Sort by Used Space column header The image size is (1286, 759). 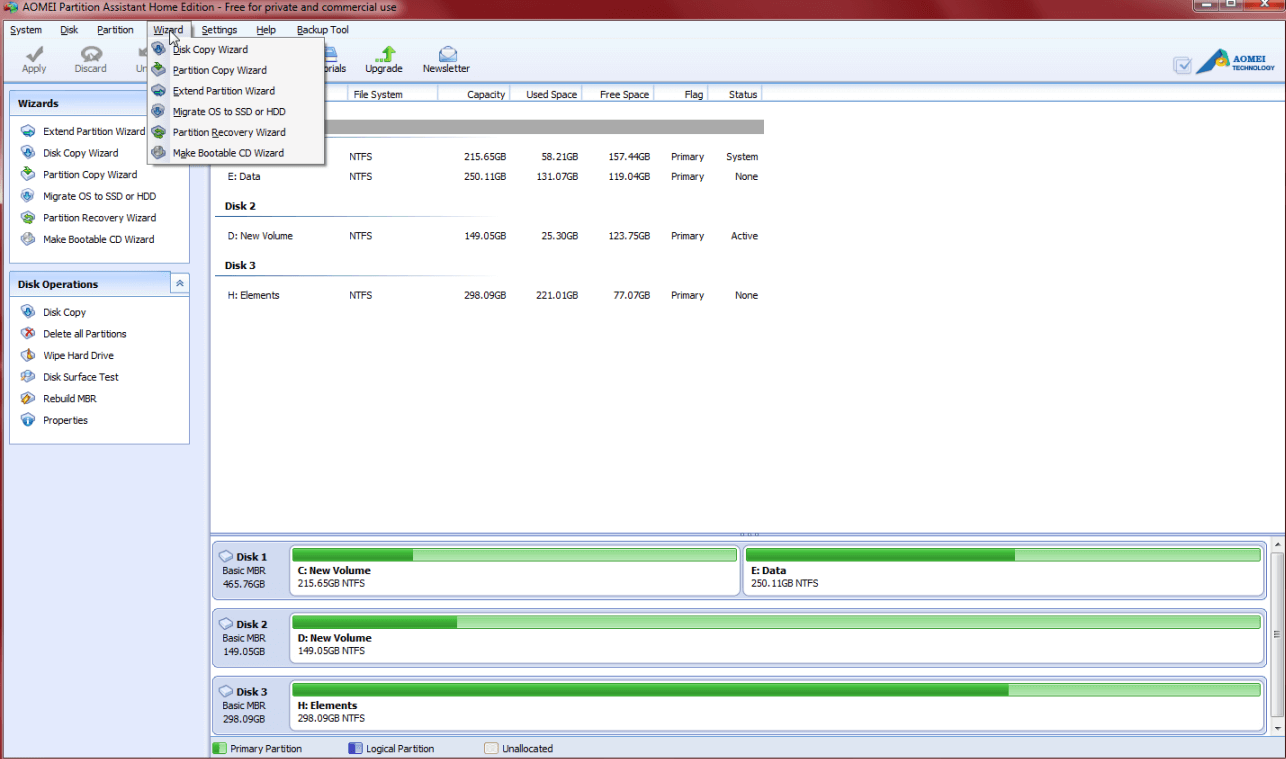tap(547, 94)
